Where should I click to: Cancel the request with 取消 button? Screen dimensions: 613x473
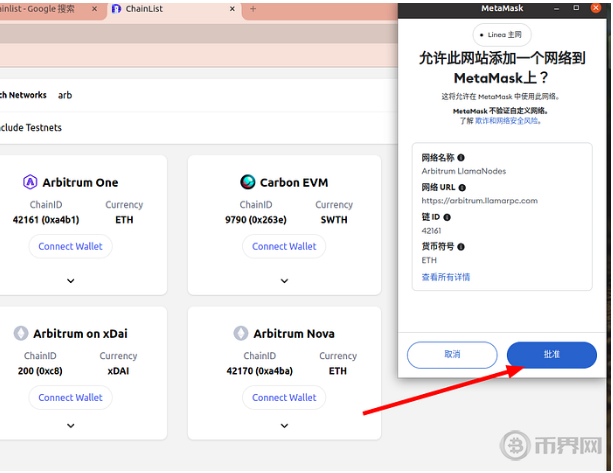coord(452,354)
